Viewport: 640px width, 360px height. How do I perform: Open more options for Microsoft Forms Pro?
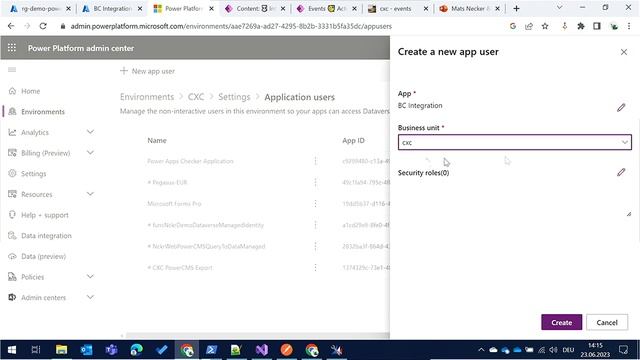315,203
